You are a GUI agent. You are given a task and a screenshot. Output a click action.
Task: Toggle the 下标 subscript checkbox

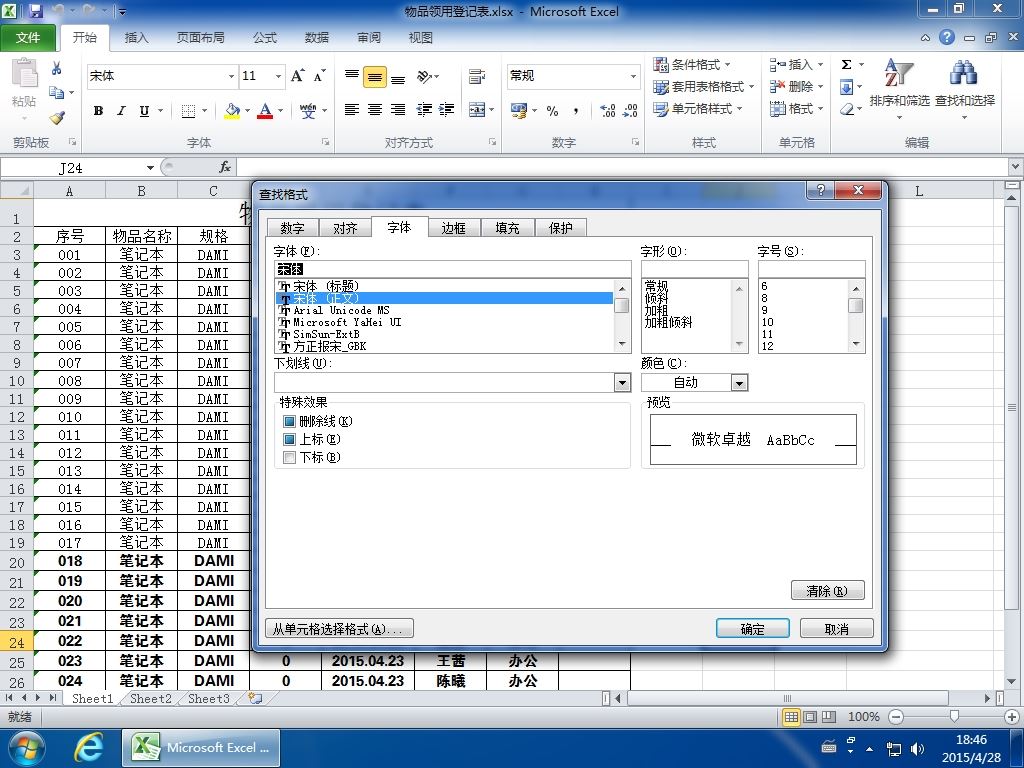click(x=290, y=458)
